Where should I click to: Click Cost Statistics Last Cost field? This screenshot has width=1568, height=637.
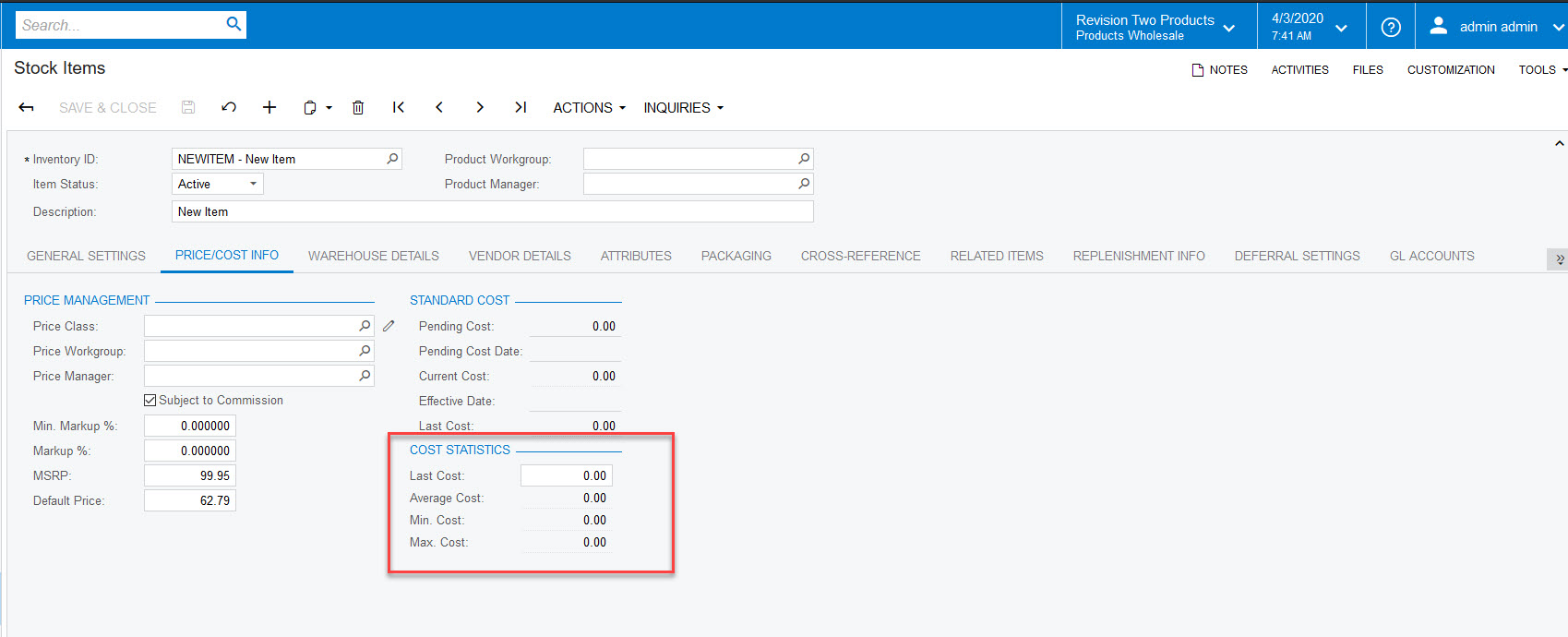click(x=566, y=475)
